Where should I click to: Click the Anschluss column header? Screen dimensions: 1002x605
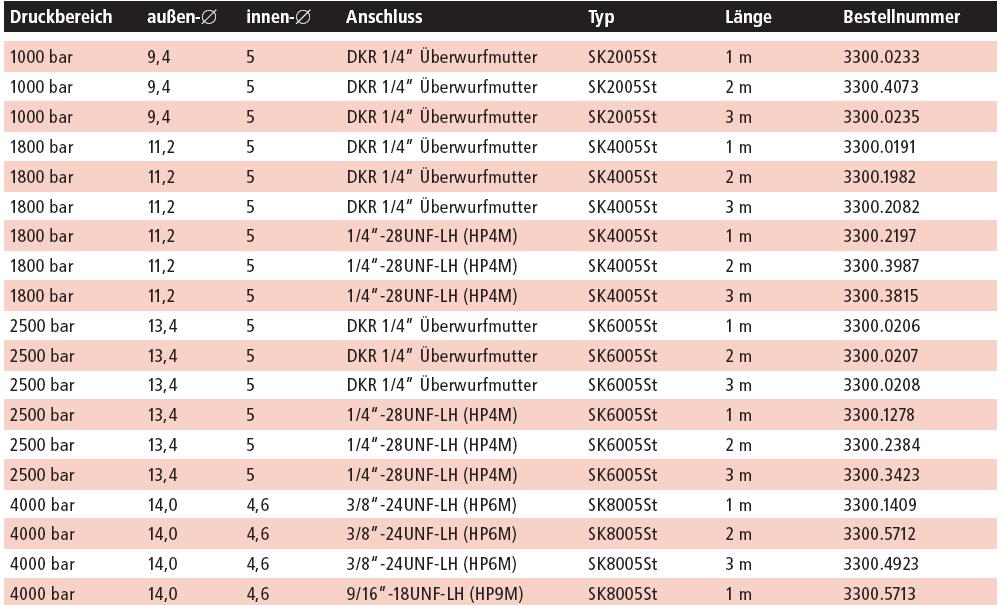[x=384, y=17]
